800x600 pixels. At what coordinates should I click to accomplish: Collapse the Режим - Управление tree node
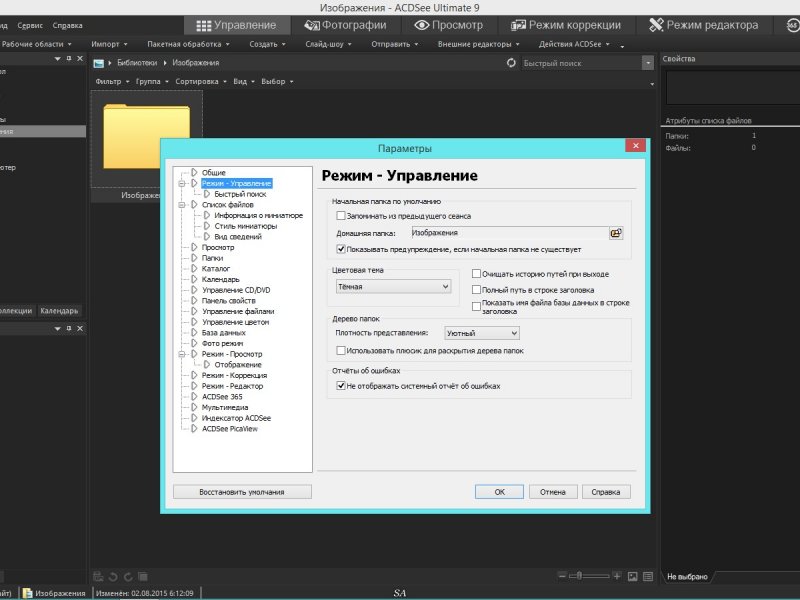[x=182, y=184]
